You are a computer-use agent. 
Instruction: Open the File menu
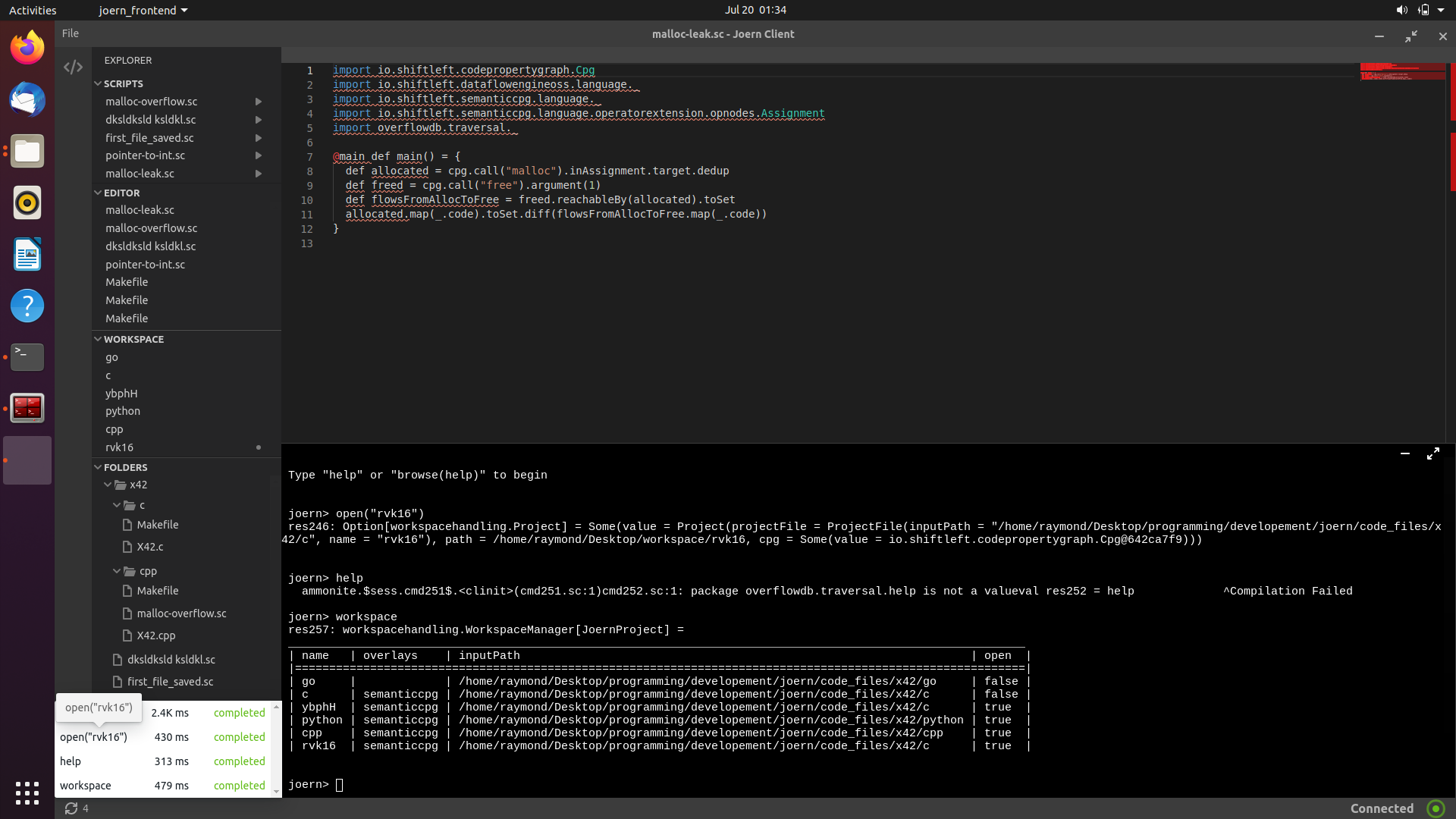point(70,33)
